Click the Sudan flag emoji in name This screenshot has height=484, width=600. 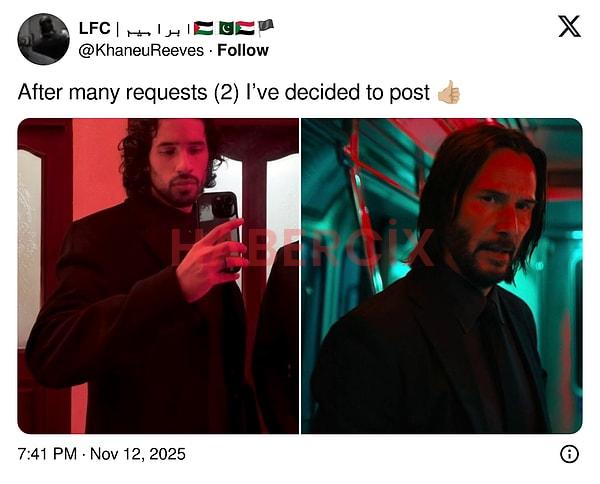coord(245,28)
